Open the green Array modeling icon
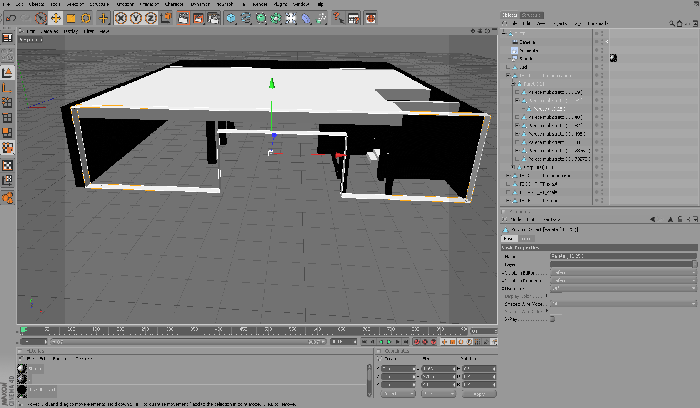This screenshot has width=700, height=408. (x=276, y=18)
